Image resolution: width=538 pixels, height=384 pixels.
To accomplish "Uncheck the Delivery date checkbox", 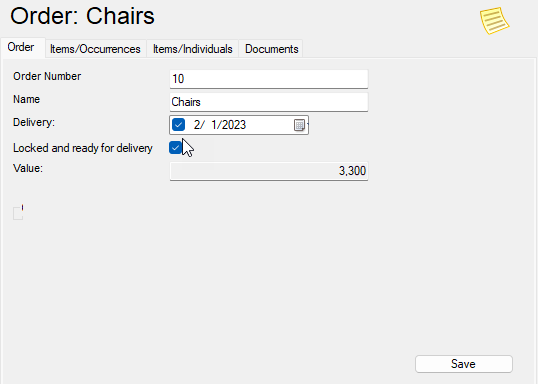I will tap(178, 125).
